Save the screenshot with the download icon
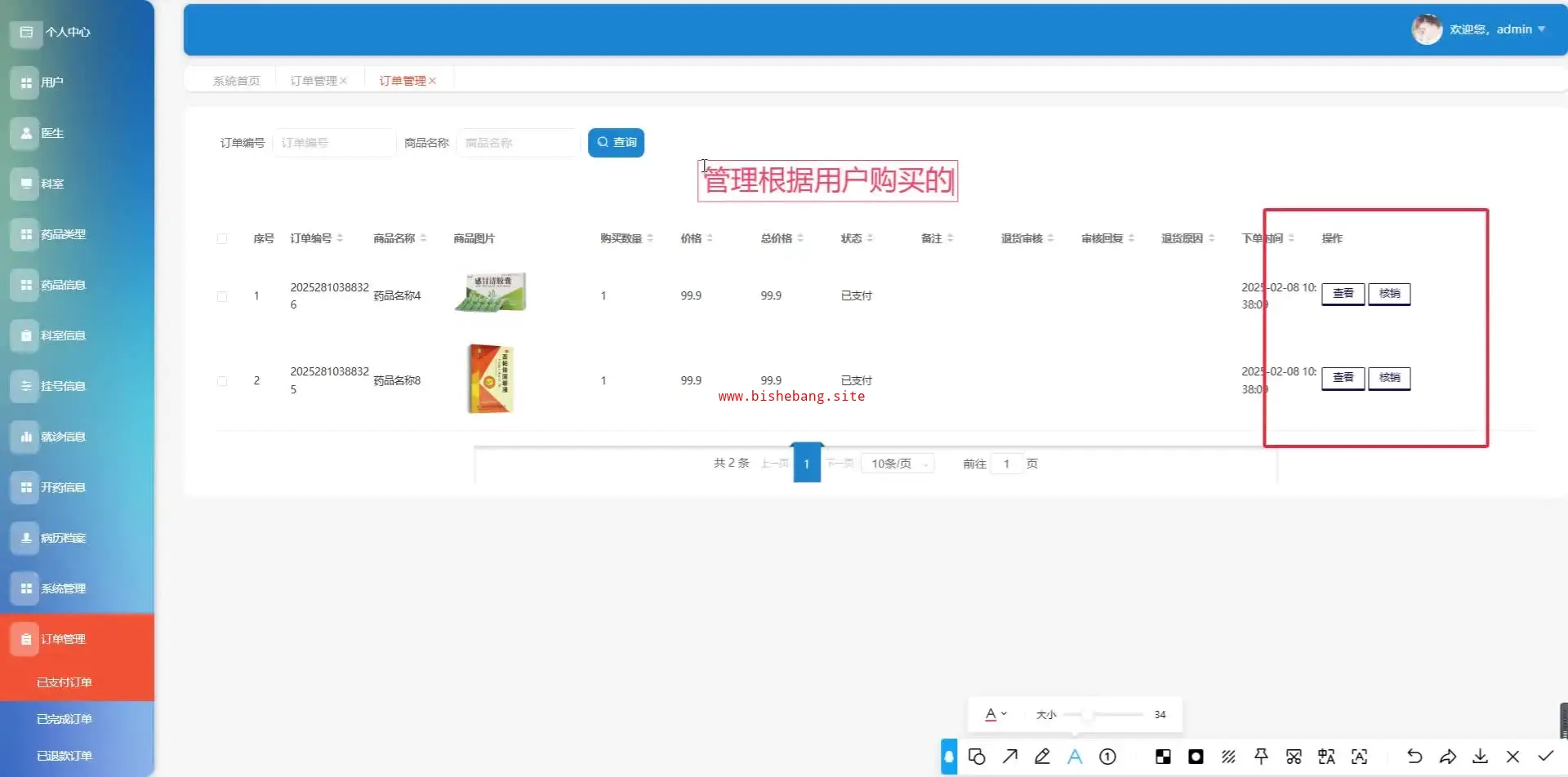 [1480, 757]
